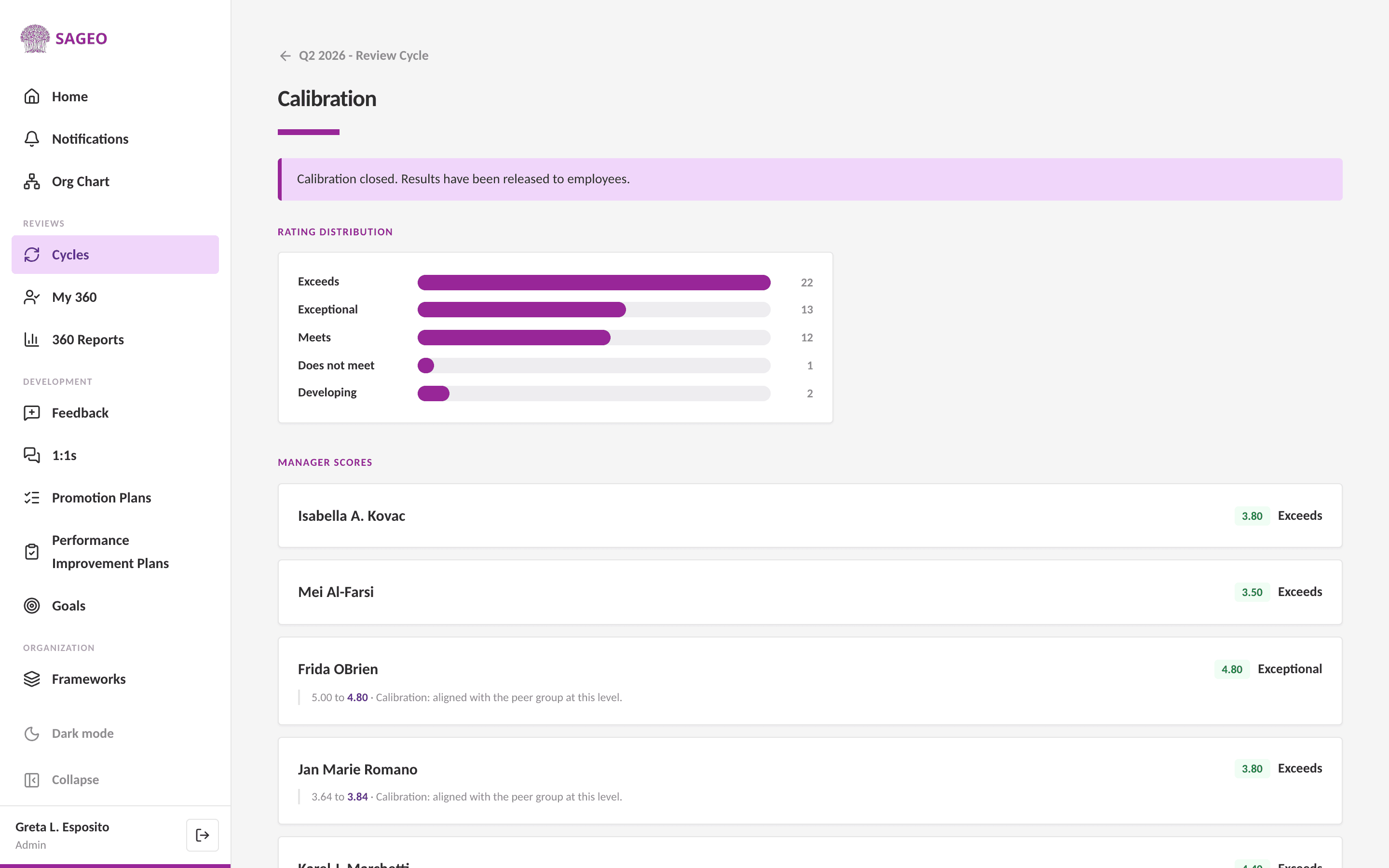Click the Feedback message-plus icon
Viewport: 1389px width, 868px height.
(x=31, y=413)
